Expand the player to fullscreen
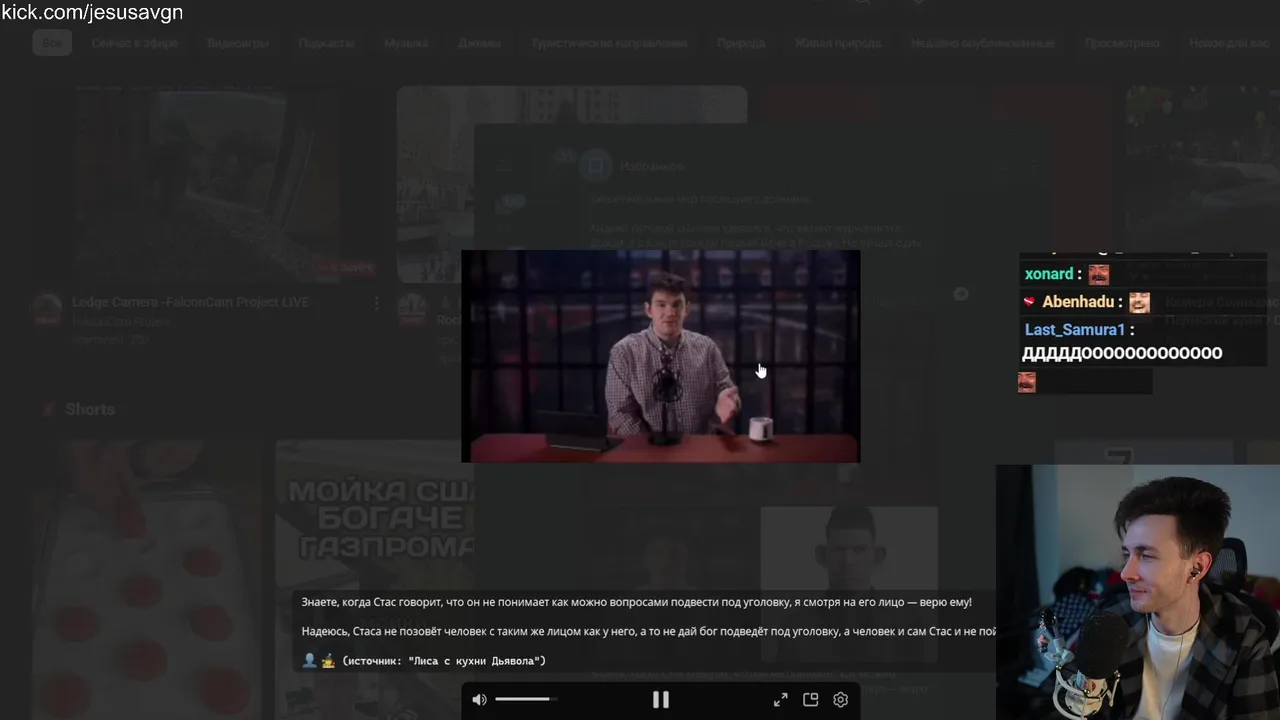This screenshot has height=720, width=1280. point(780,700)
